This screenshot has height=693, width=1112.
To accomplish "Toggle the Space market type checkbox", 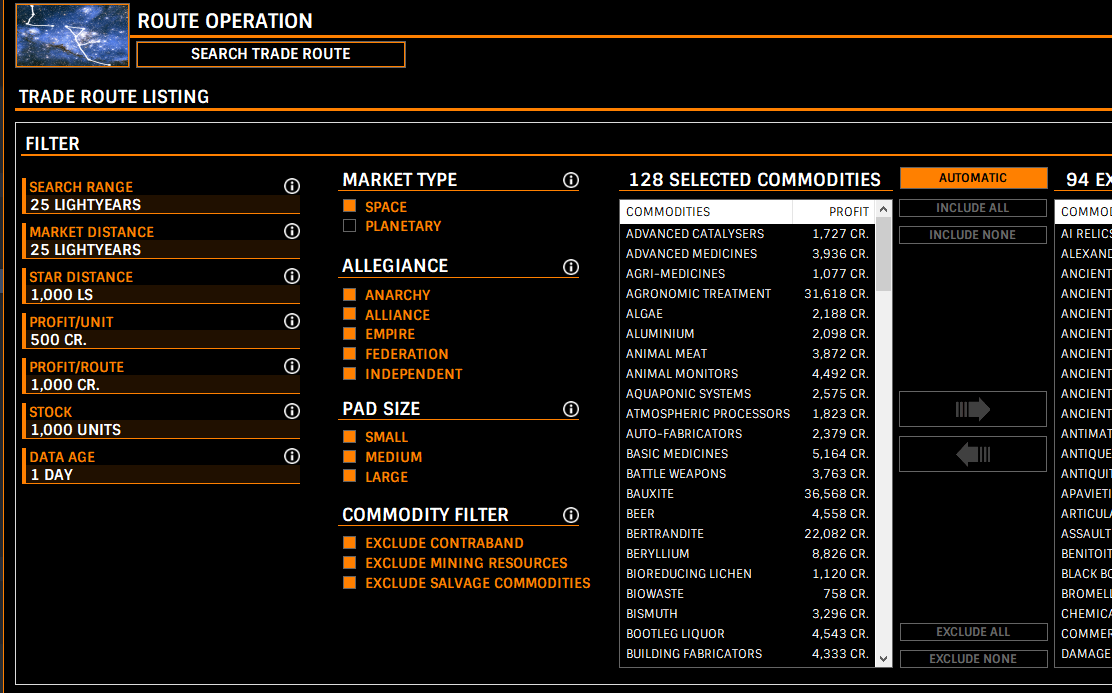I will [x=350, y=206].
